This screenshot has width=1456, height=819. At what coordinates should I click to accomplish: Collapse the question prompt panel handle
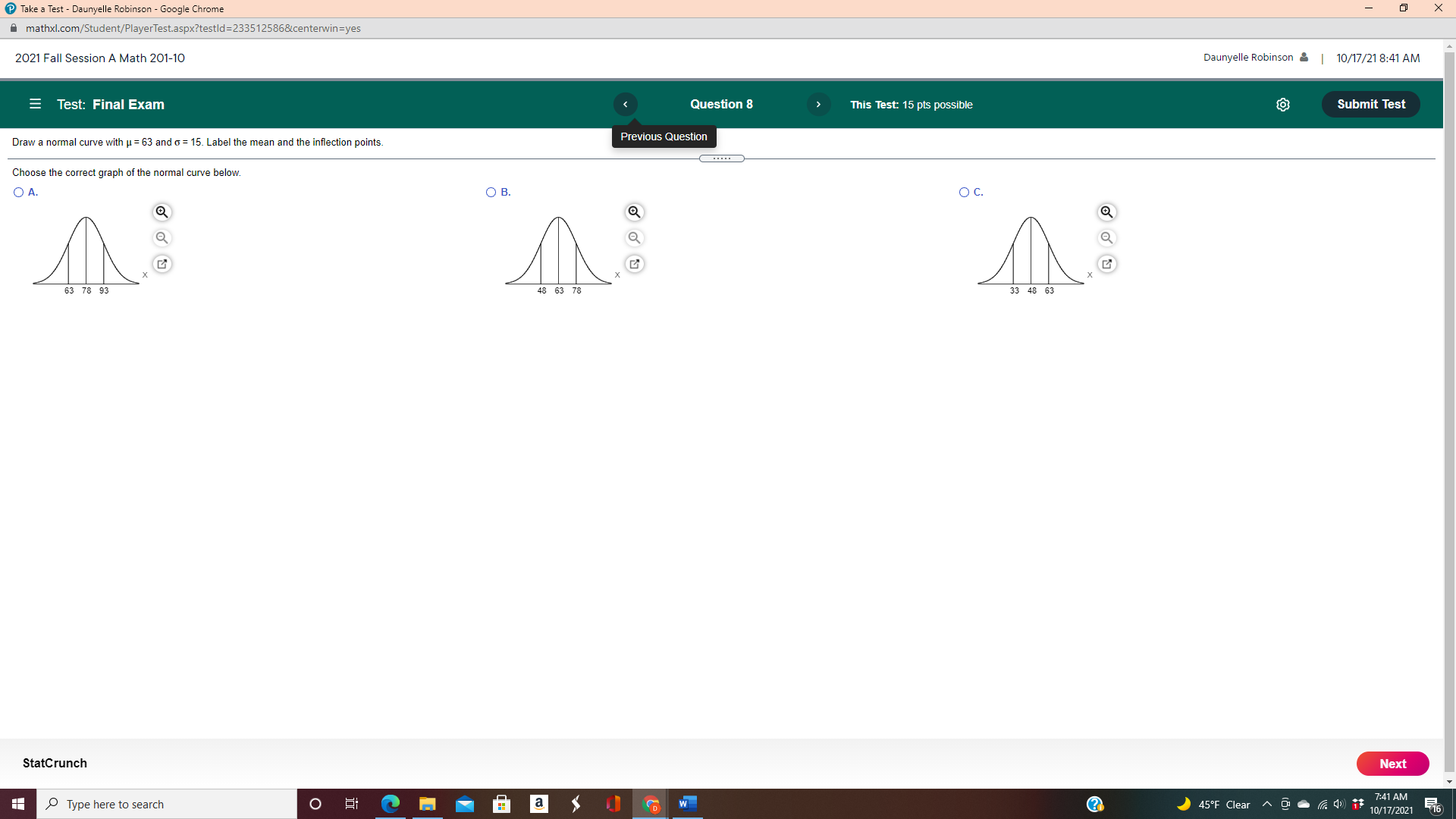721,158
